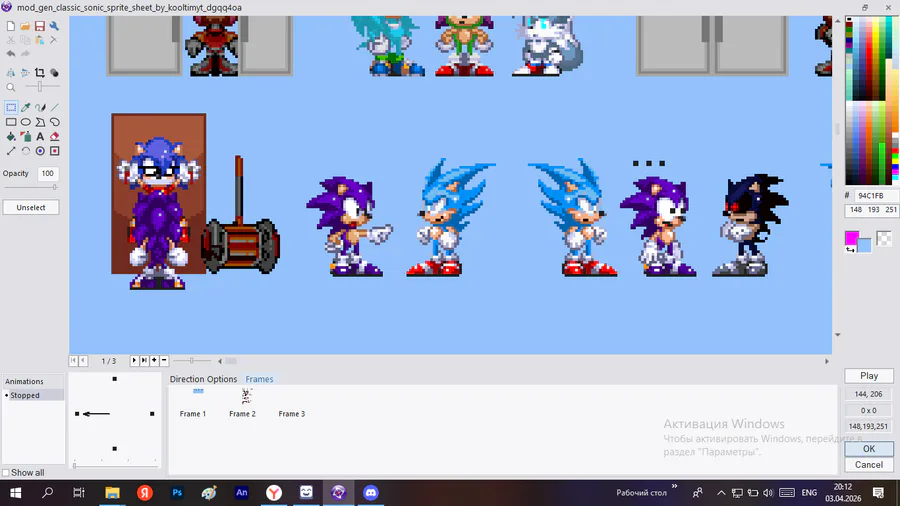900x506 pixels.
Task: Click the View action point icon
Action: click(55, 151)
